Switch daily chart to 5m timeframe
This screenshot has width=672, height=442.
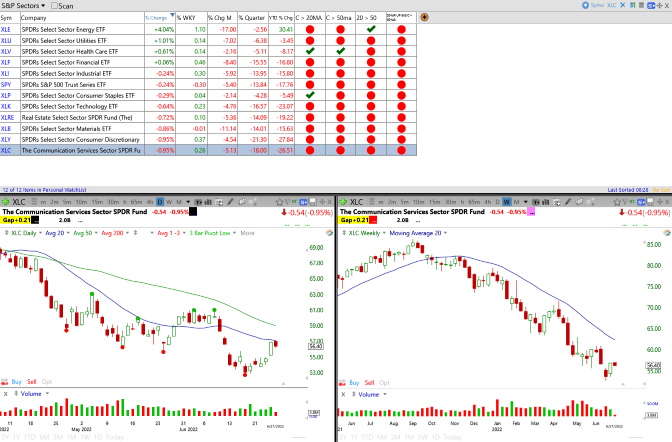pyautogui.click(x=67, y=202)
